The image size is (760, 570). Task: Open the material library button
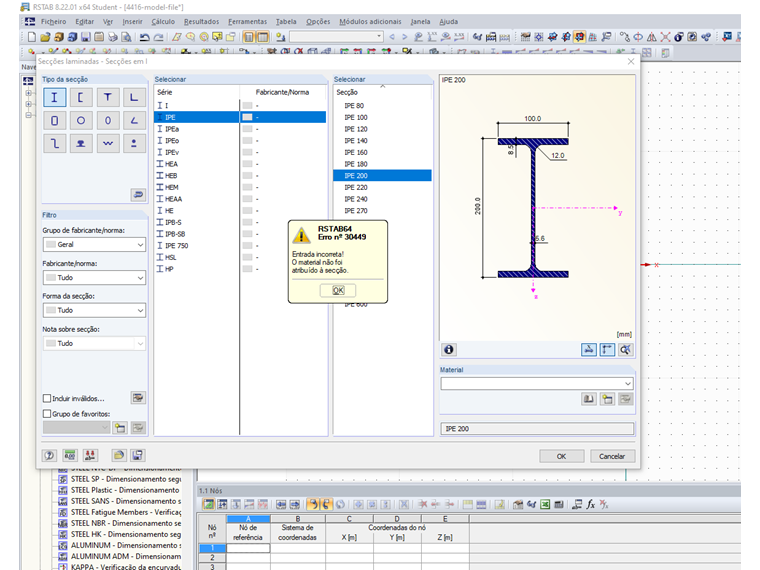(x=589, y=399)
